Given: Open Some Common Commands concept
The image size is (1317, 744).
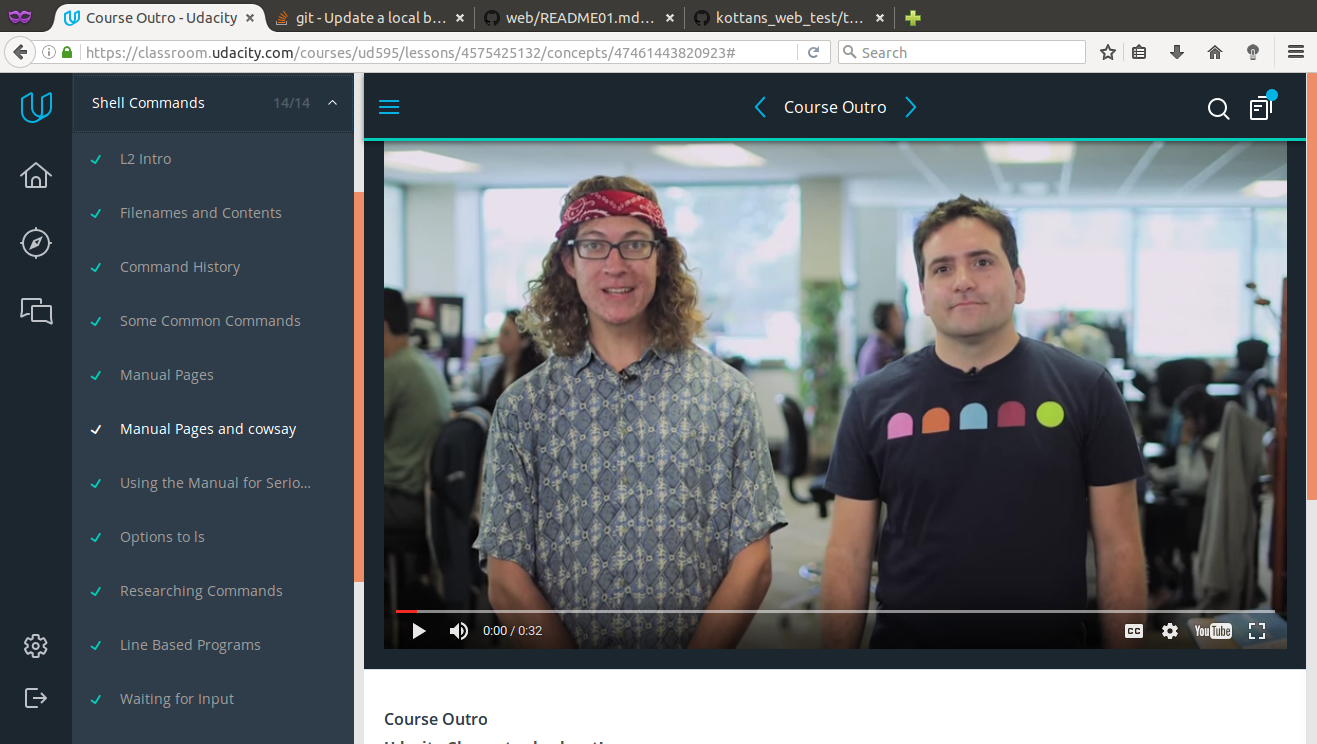Looking at the screenshot, I should 210,321.
